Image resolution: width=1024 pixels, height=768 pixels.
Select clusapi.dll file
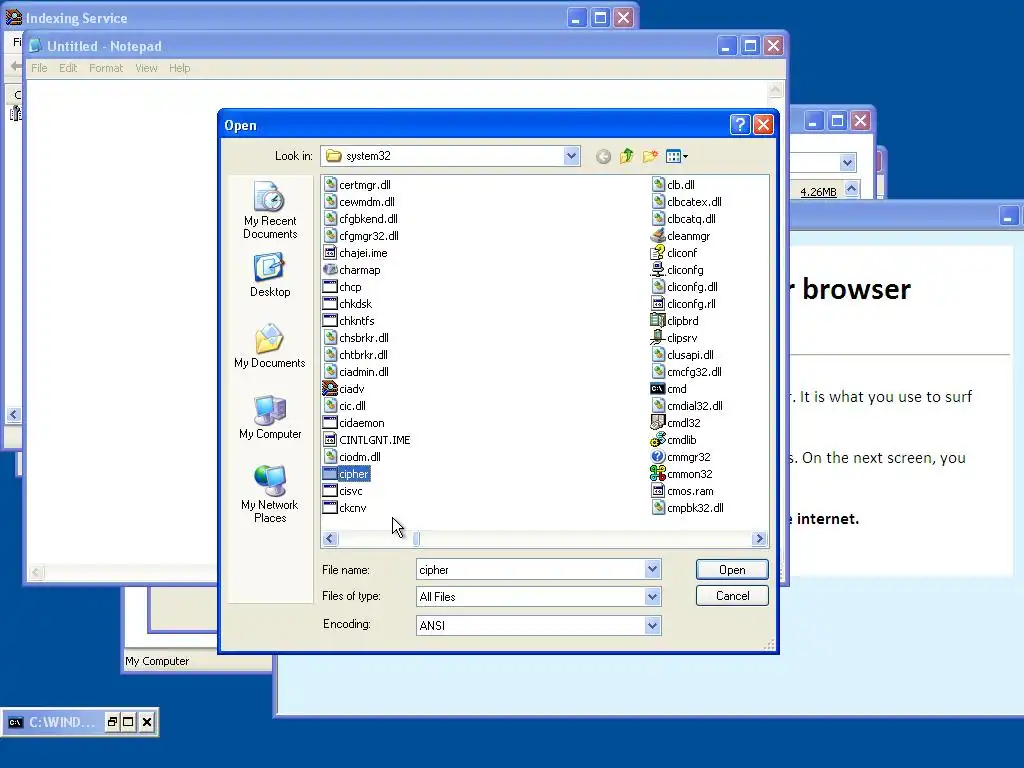tap(683, 355)
